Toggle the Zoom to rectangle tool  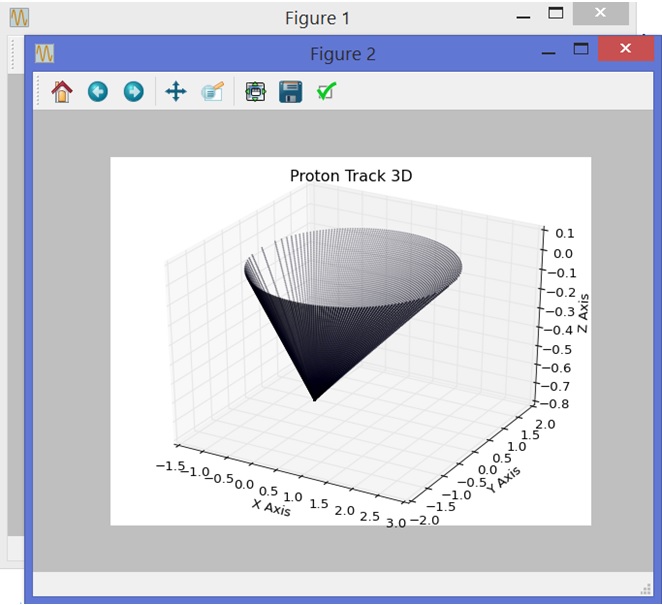tap(211, 92)
